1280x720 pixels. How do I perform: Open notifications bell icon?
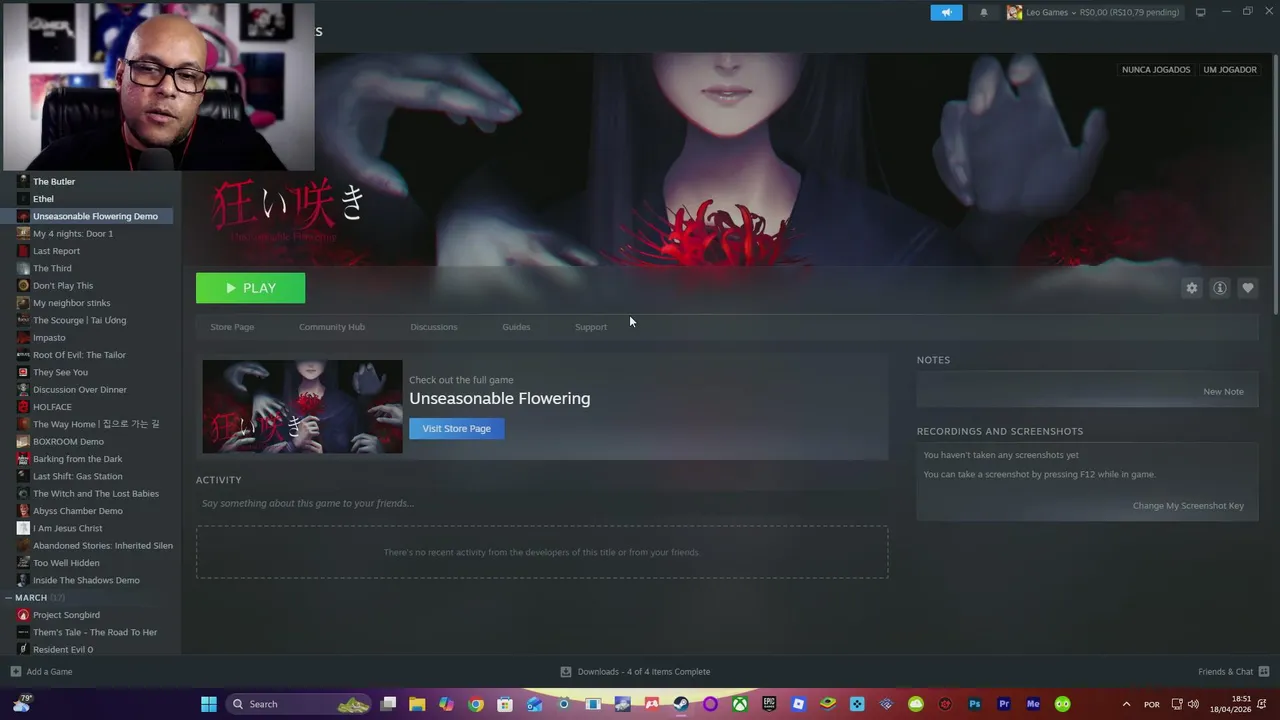(x=984, y=12)
